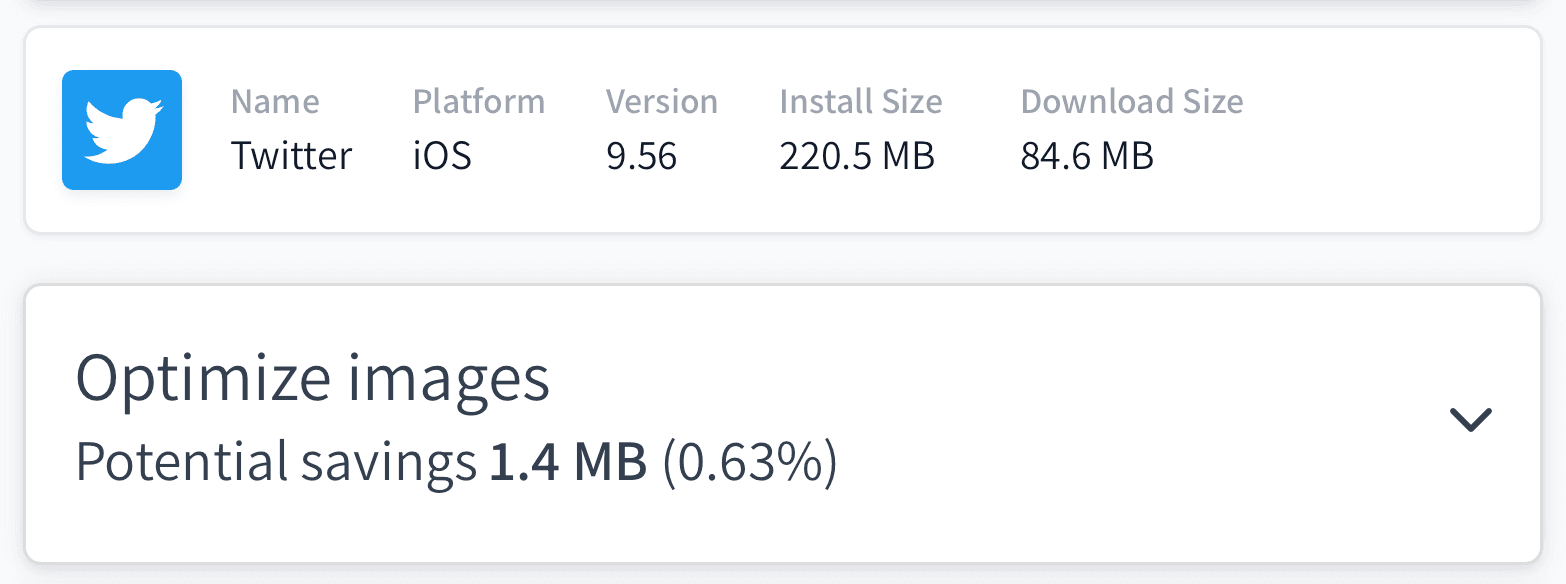Select the app name Twitter

click(291, 155)
